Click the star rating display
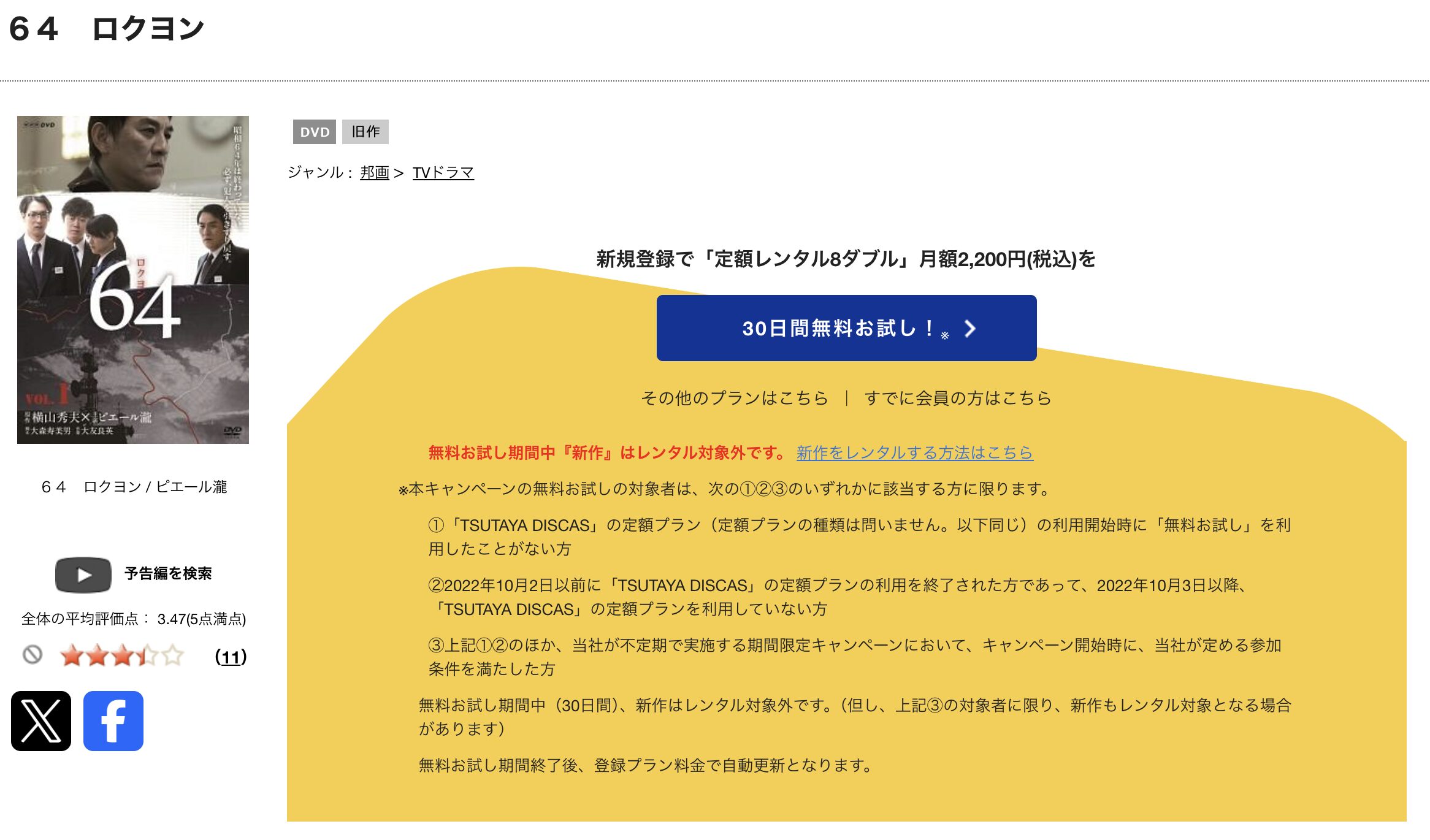Screen dimensions: 1430x840 click(x=122, y=655)
